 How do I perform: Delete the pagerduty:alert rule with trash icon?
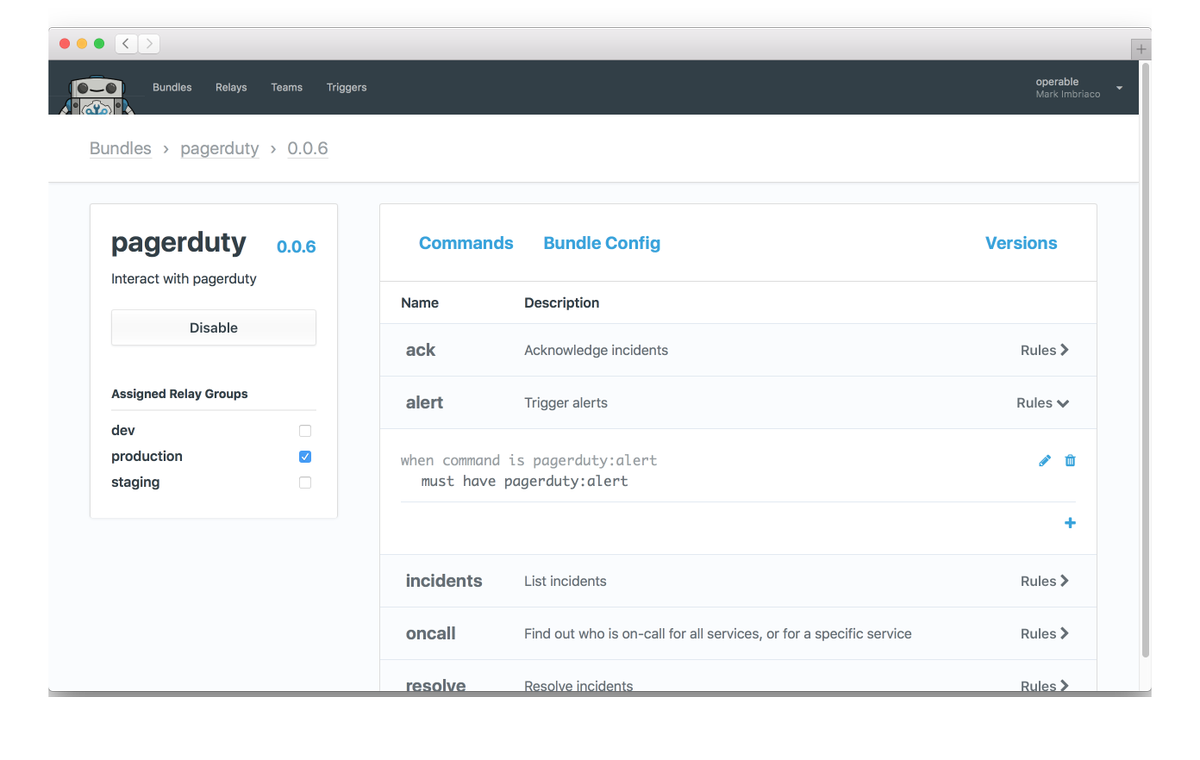pos(1070,461)
